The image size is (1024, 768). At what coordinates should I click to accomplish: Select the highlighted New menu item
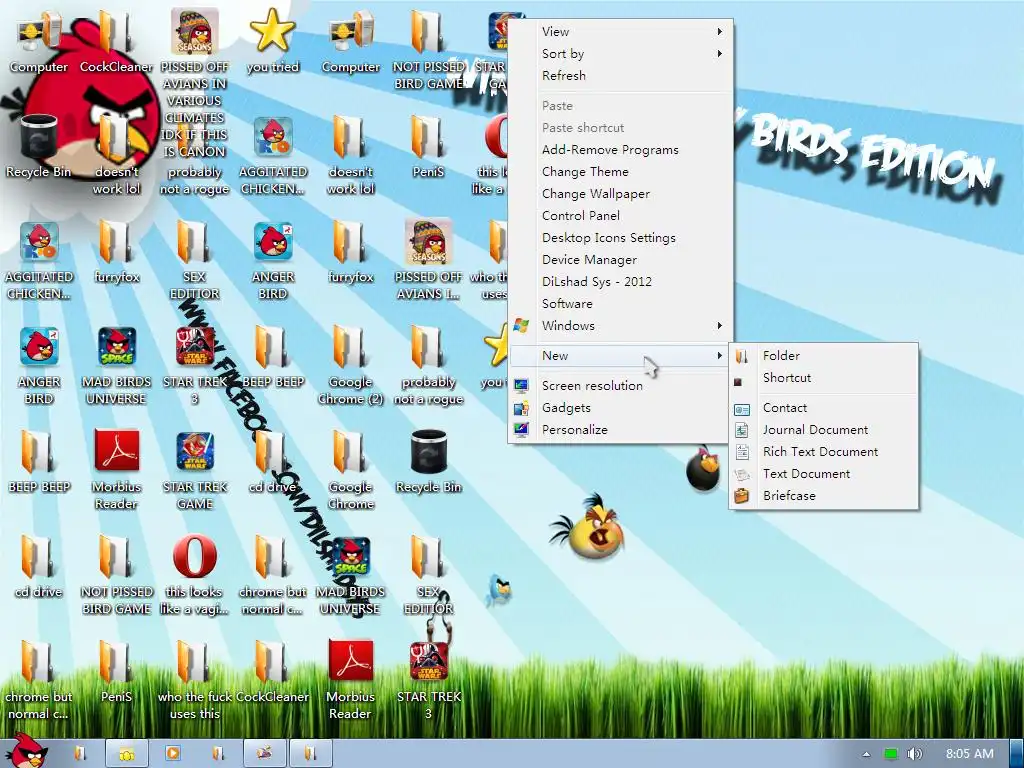(x=620, y=356)
